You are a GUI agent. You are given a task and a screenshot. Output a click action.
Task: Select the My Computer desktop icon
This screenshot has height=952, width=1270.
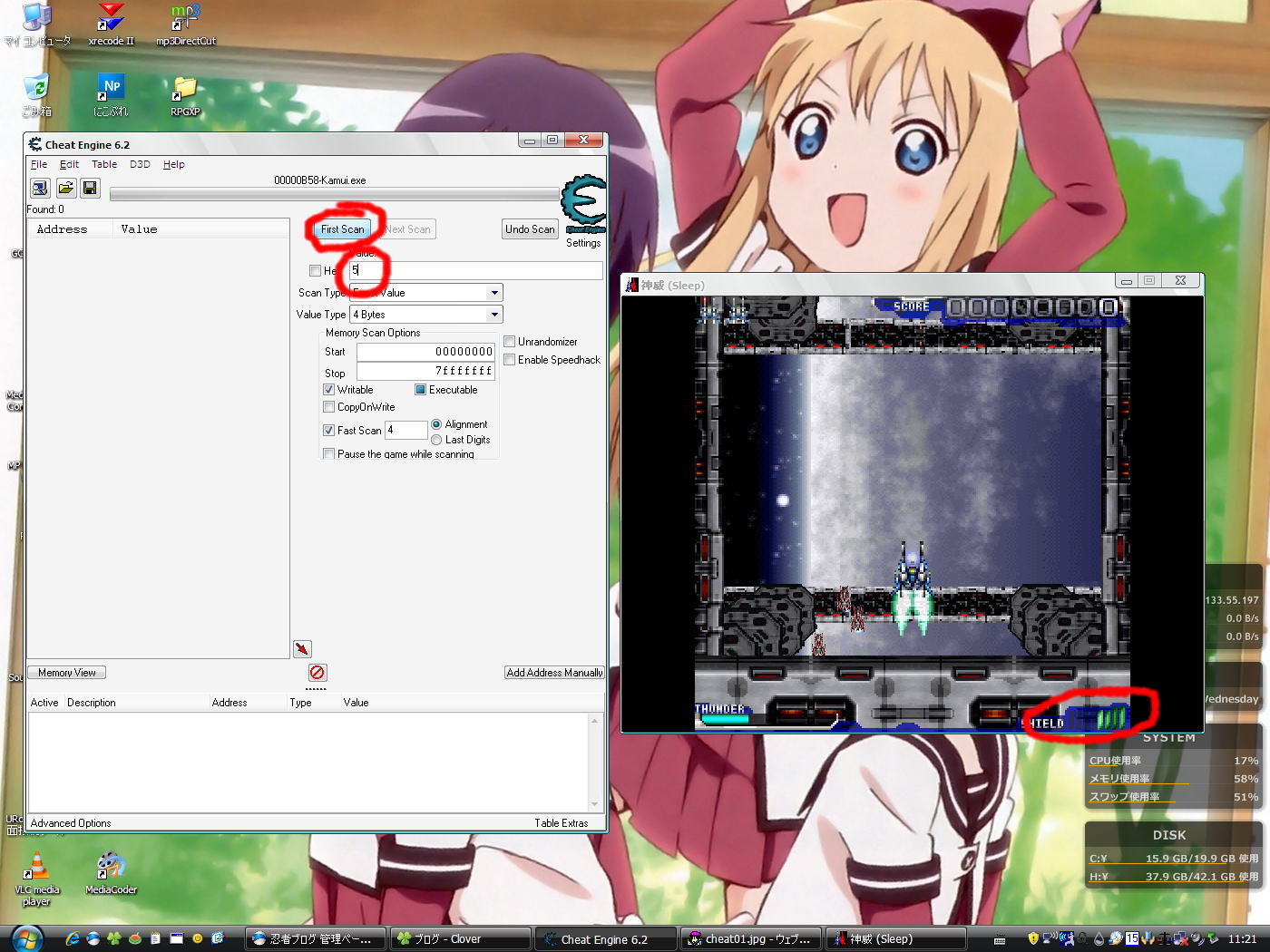37,25
